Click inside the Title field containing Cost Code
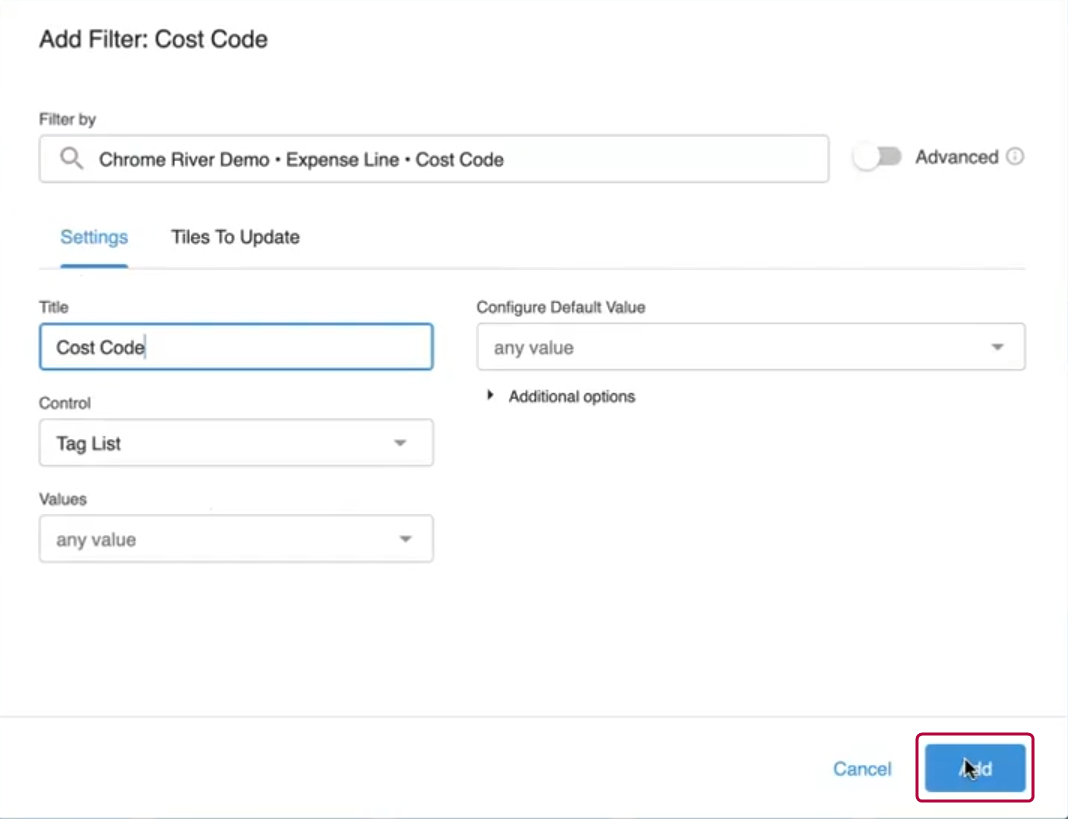The width and height of the screenshot is (1068, 819). 235,347
